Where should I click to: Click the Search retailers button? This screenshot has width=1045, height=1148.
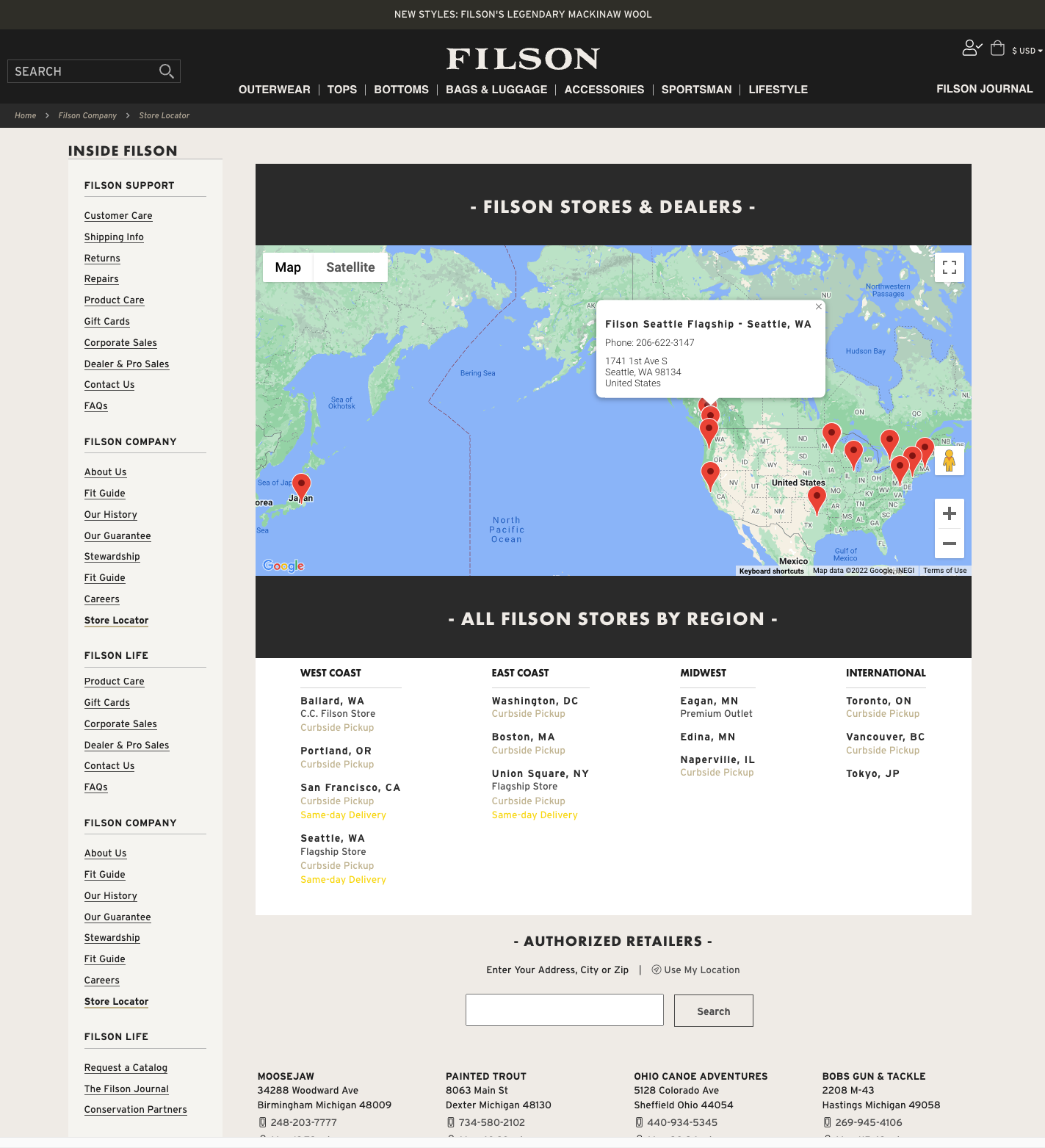[x=714, y=1011]
